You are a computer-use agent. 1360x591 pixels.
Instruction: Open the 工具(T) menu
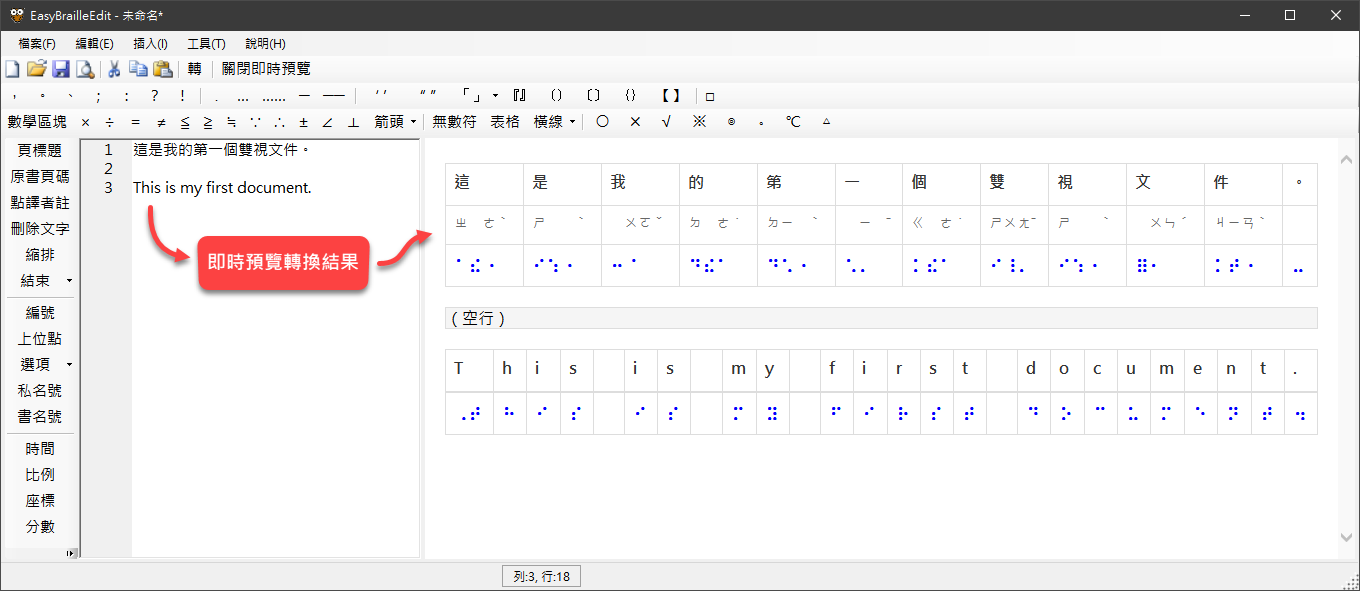[206, 44]
